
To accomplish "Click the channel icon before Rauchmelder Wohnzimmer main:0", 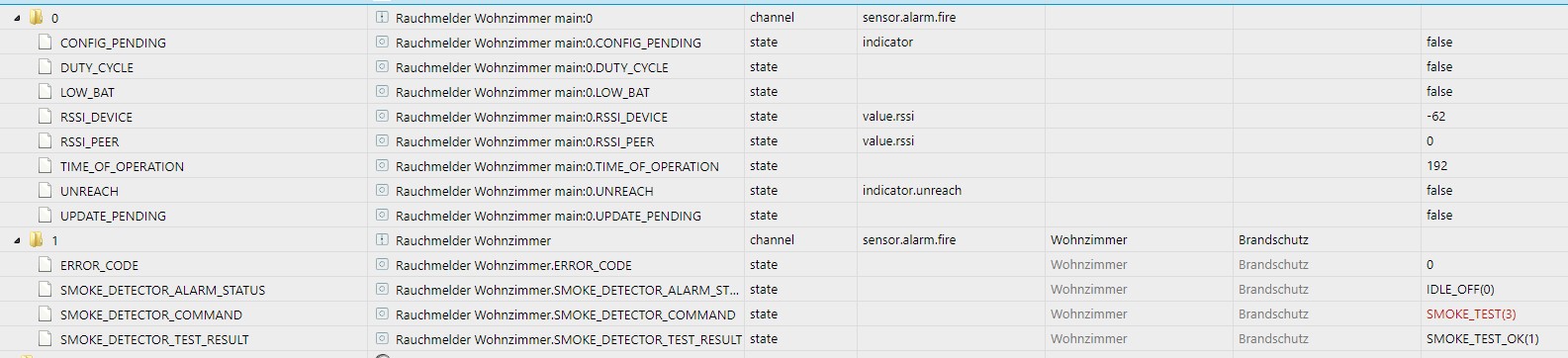I will point(382,18).
